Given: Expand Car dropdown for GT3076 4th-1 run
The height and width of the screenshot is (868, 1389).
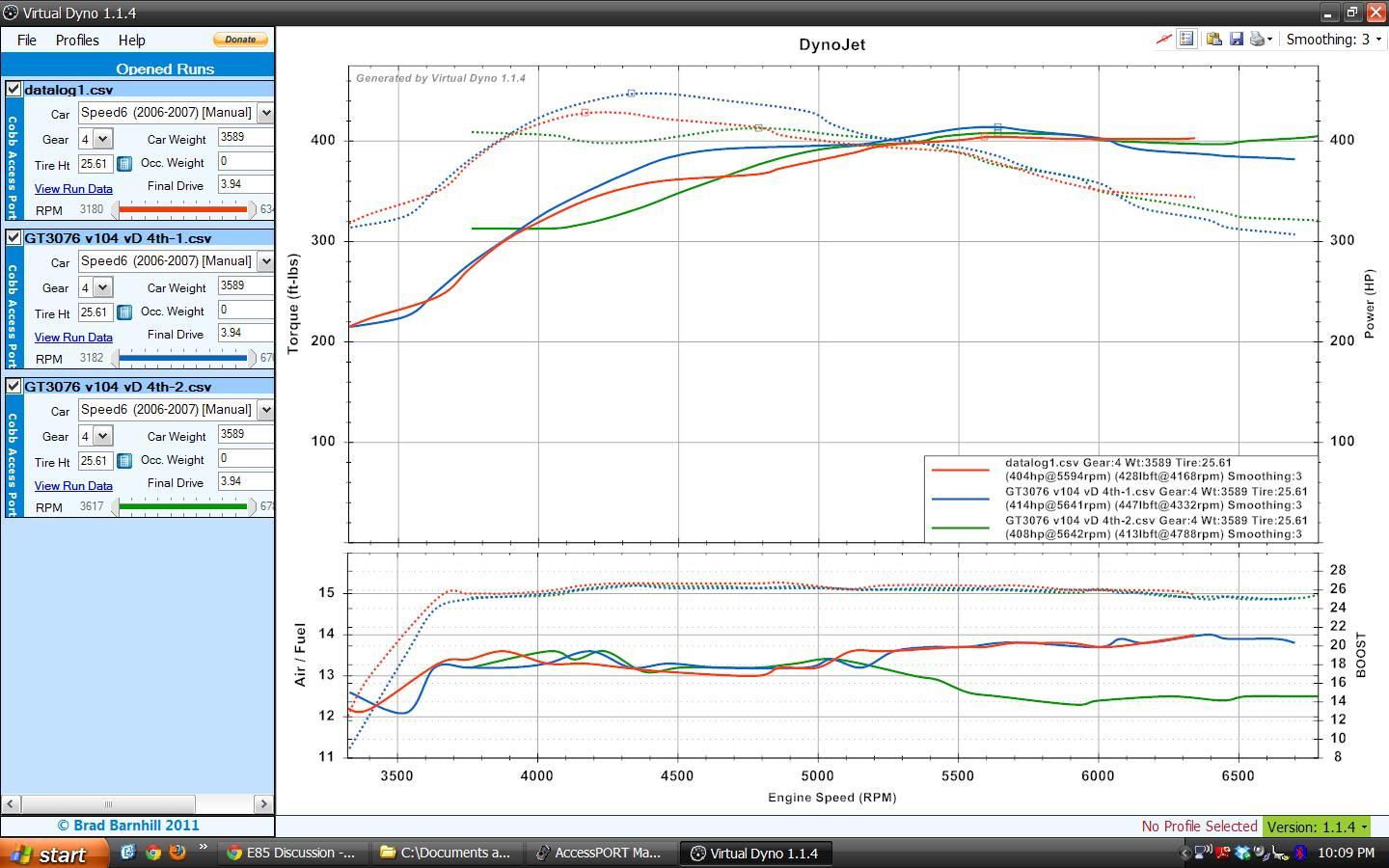Looking at the screenshot, I should pos(265,261).
